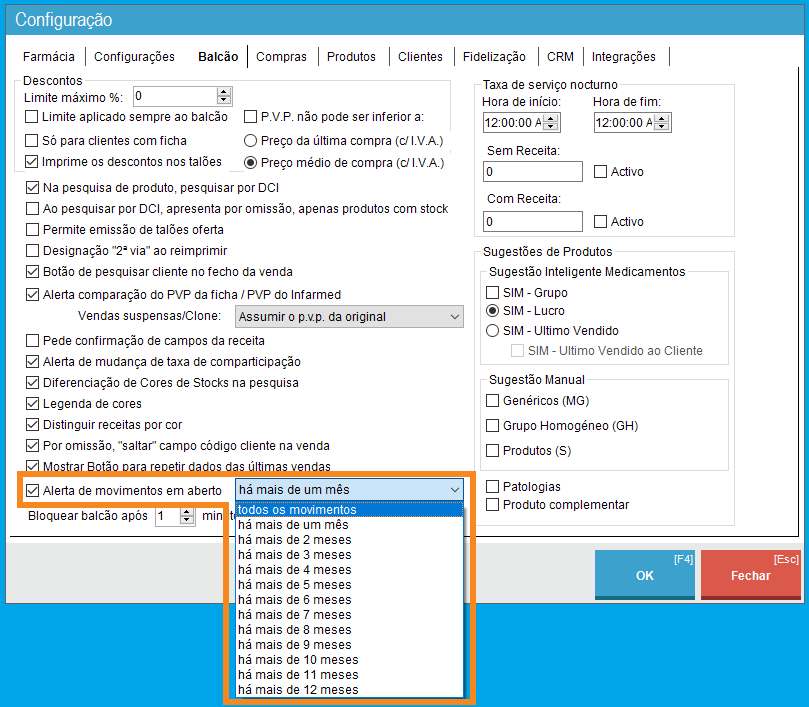Toggle 'Legenda de cores' checkbox

click(x=32, y=403)
